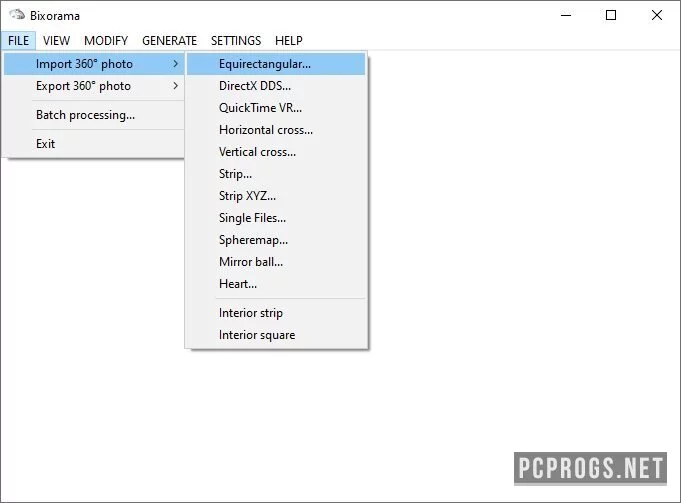Choose Mirror ball... import option
Image resolution: width=681 pixels, height=503 pixels.
(276, 262)
